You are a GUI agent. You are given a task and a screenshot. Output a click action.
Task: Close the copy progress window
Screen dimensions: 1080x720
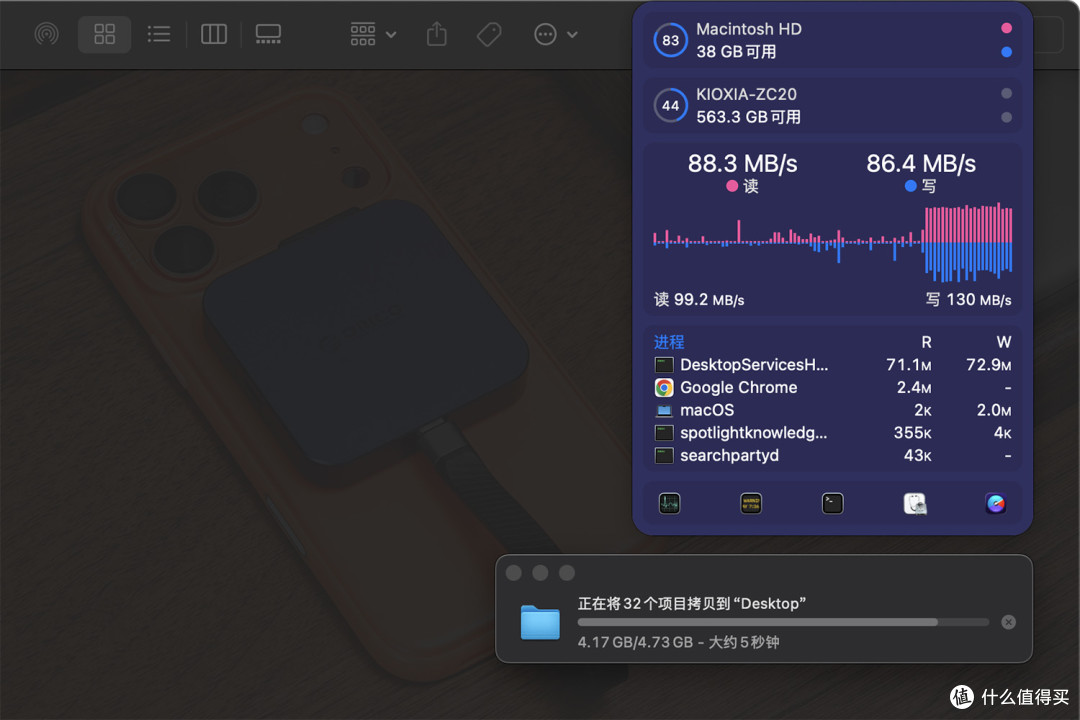[x=514, y=573]
